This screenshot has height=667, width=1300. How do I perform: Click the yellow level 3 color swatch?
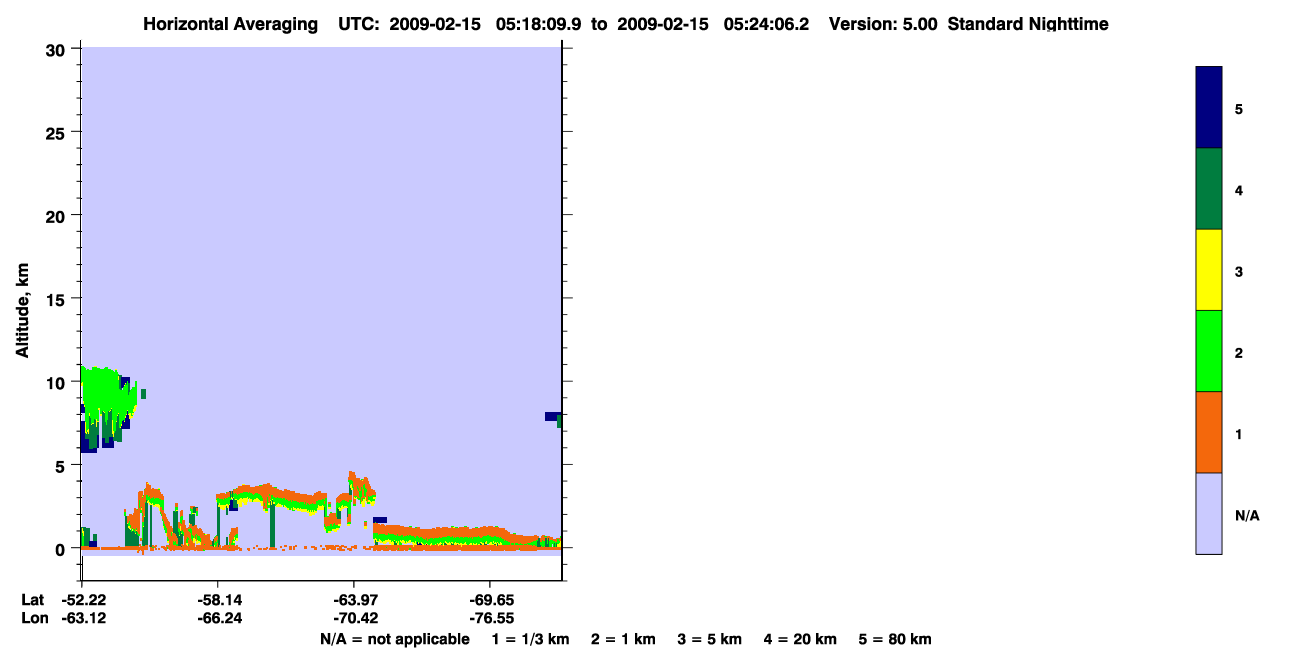(1209, 270)
